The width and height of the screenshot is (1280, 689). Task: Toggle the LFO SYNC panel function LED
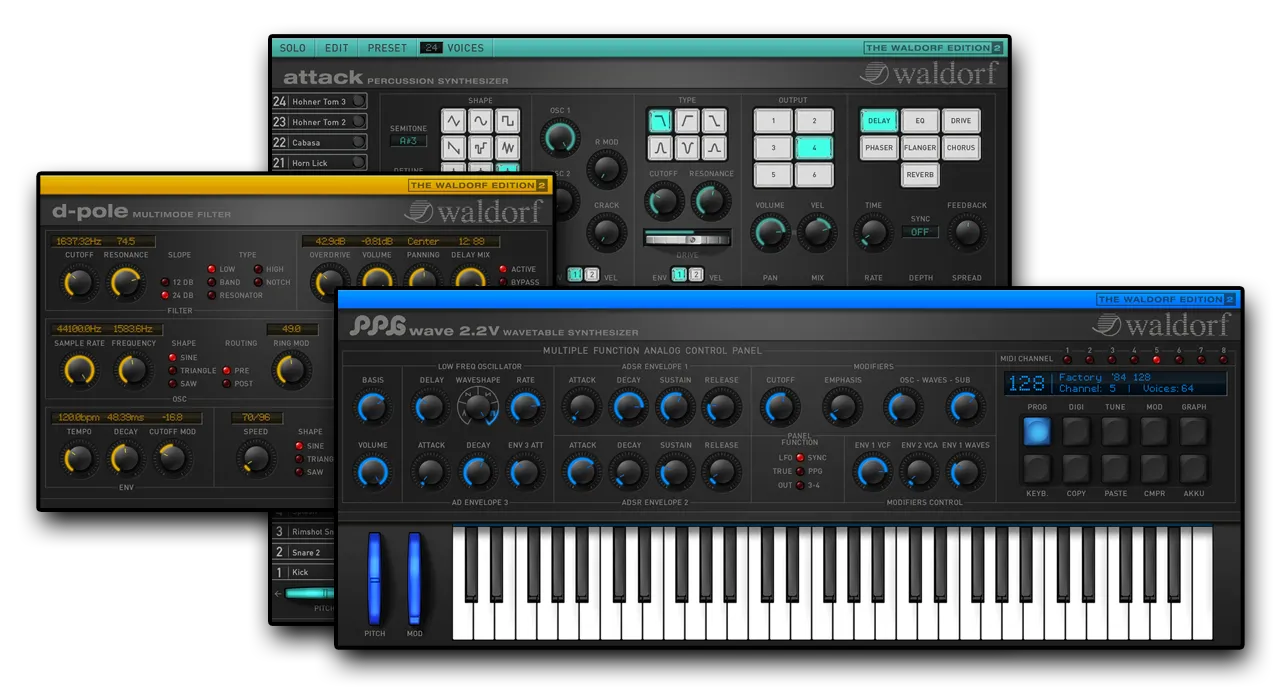800,457
